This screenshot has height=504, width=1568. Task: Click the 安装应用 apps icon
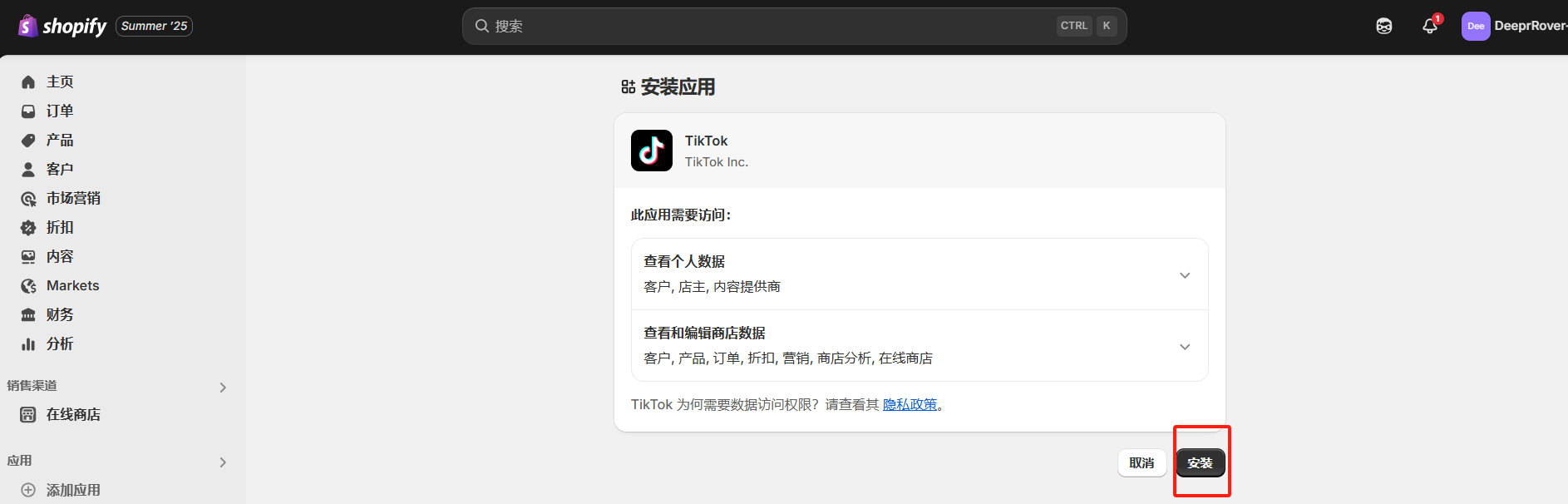tap(629, 86)
